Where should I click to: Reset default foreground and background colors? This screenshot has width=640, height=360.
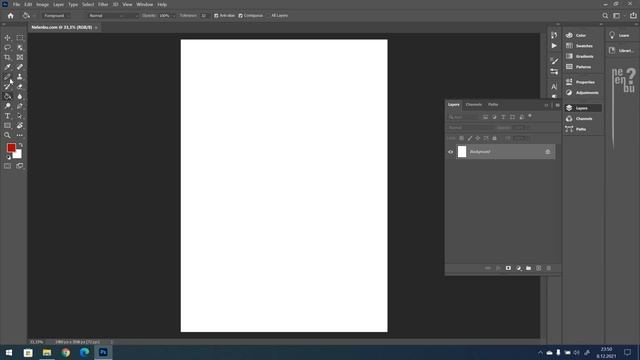coord(9,157)
